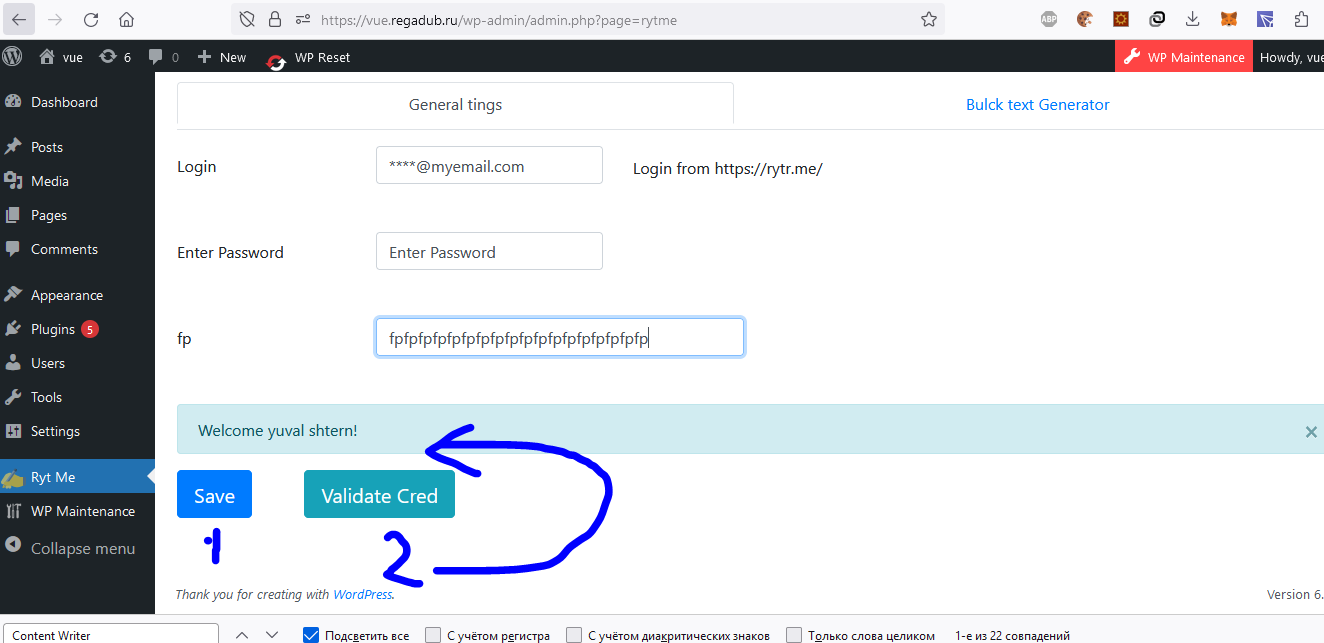Focus the Login email field
This screenshot has width=1324, height=643.
click(x=489, y=166)
